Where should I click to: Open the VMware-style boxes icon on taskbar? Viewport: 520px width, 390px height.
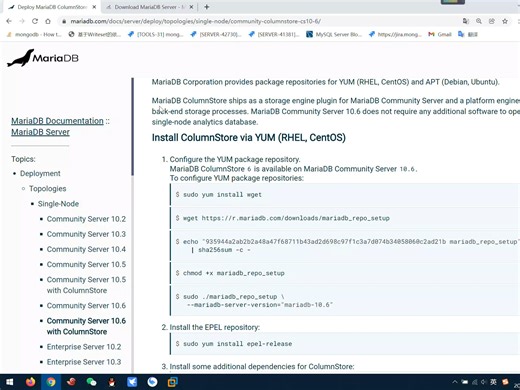[x=172, y=382]
